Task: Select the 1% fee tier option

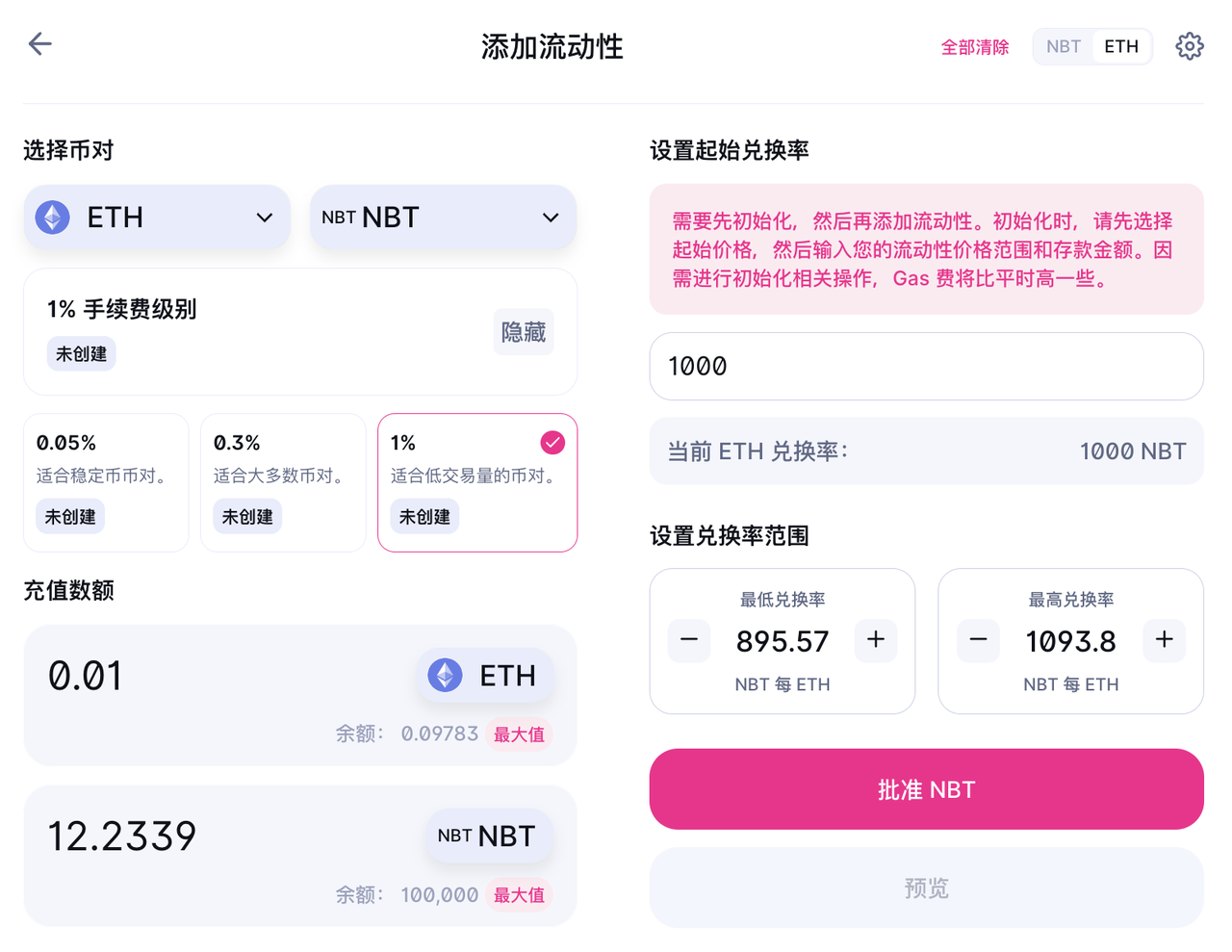Action: click(x=477, y=482)
